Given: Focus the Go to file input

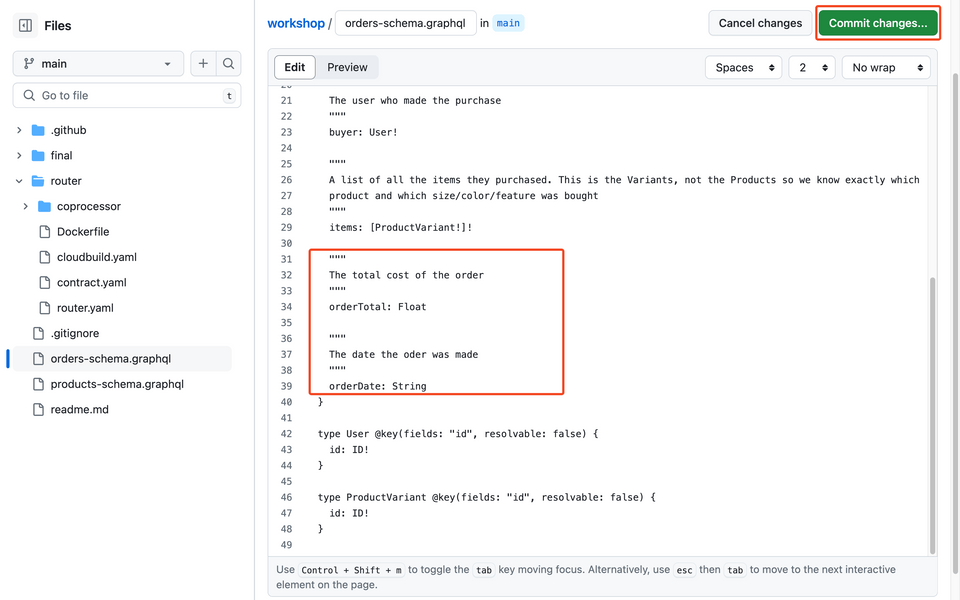Looking at the screenshot, I should click(127, 96).
